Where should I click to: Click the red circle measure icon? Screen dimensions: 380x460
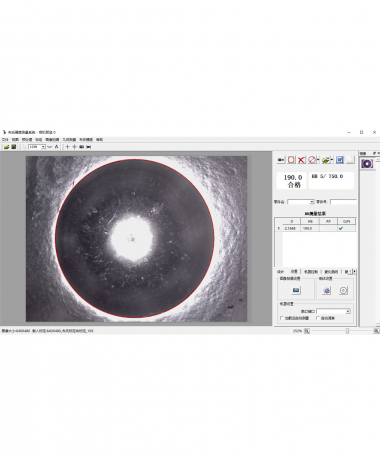[291, 160]
